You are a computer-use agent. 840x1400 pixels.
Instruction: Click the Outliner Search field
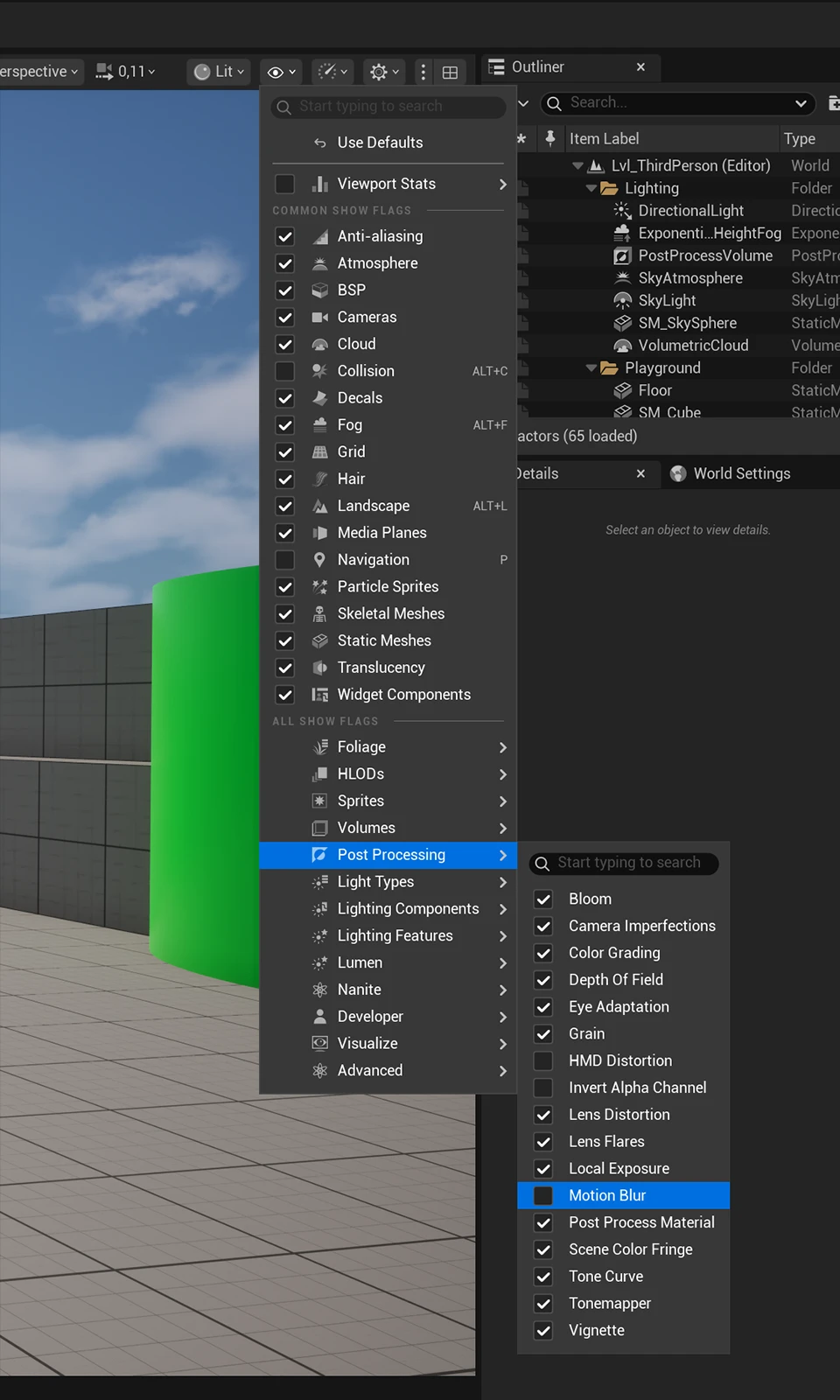click(x=678, y=103)
